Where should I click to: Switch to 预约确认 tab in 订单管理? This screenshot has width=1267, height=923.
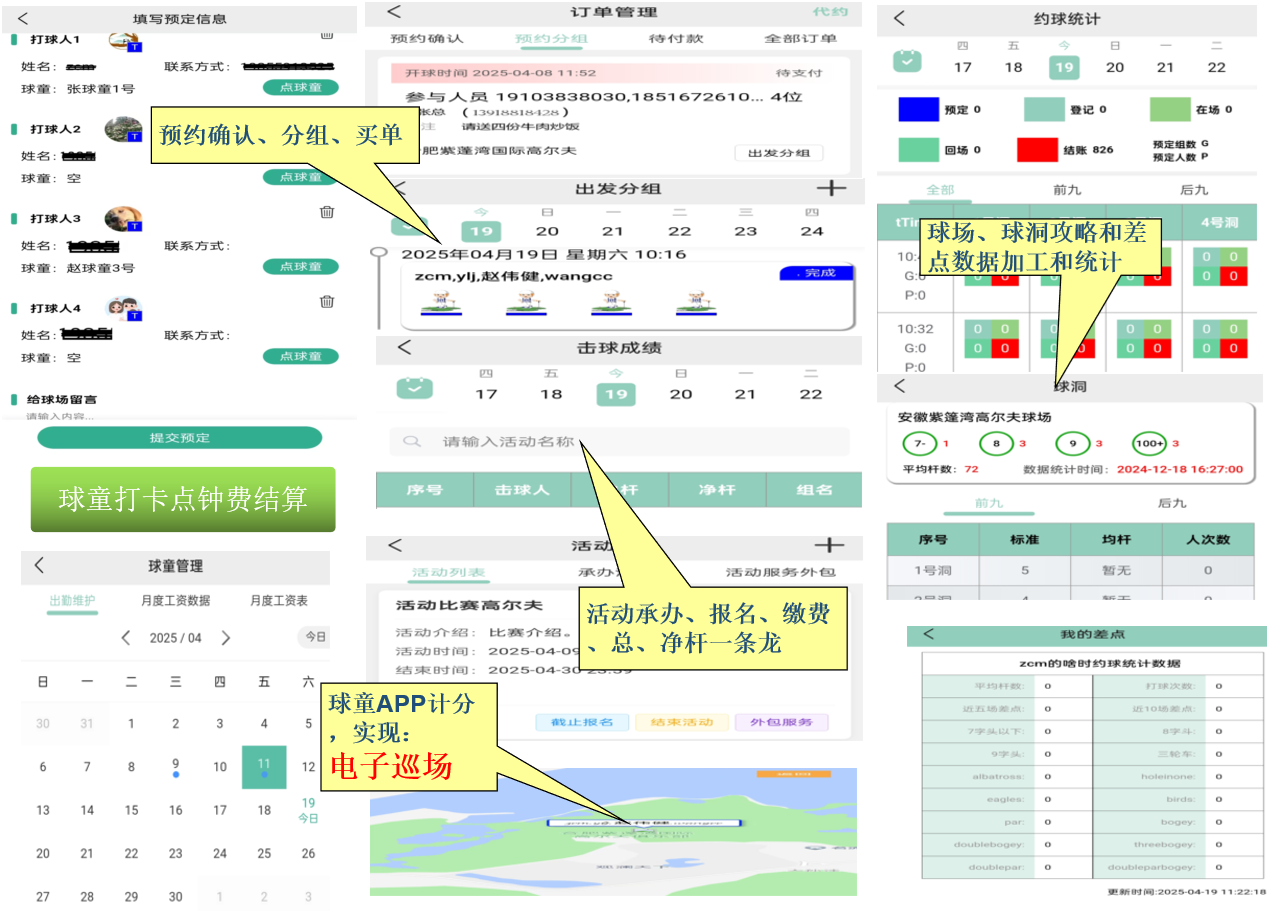click(x=427, y=38)
